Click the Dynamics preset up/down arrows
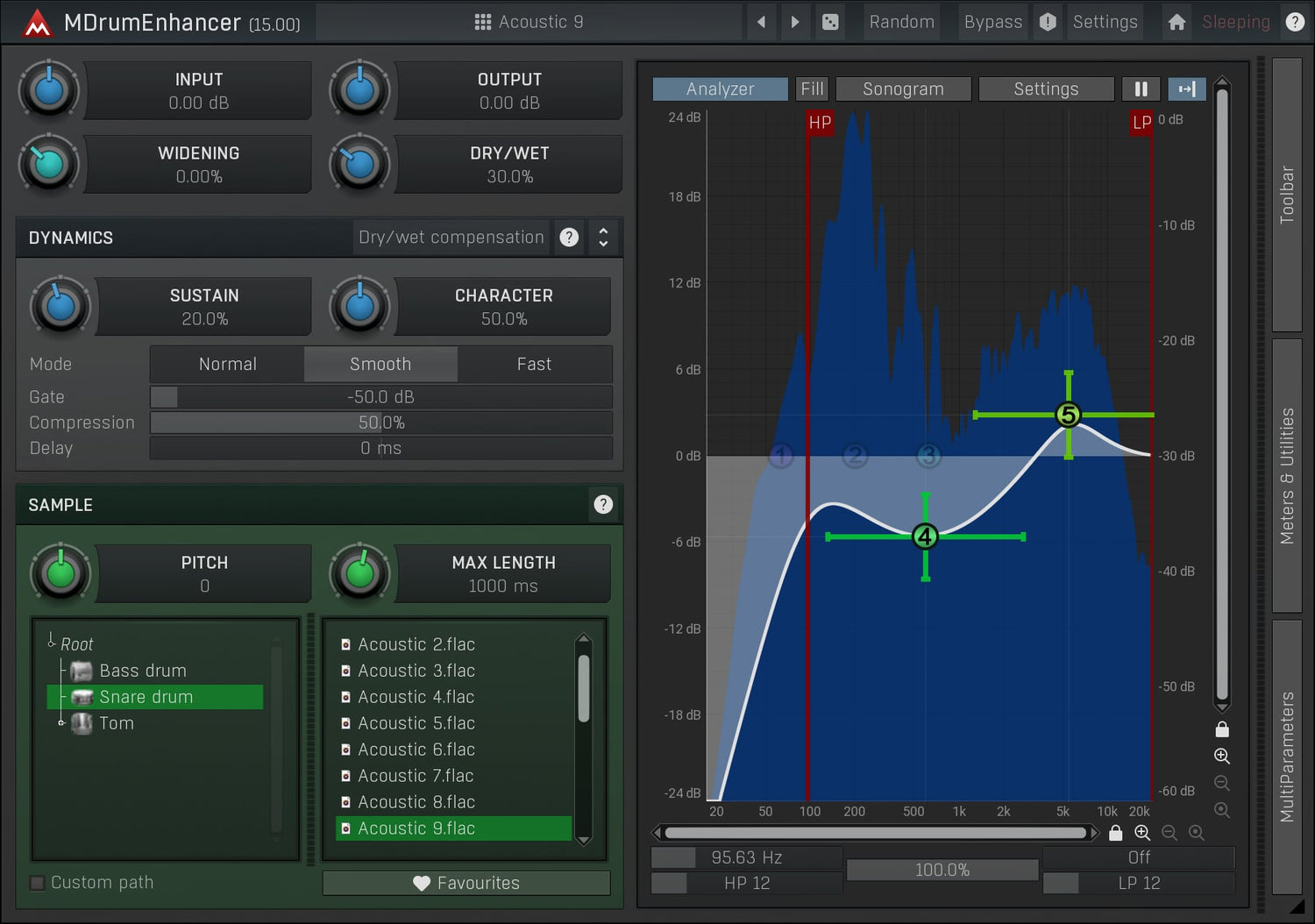1315x924 pixels. pyautogui.click(x=603, y=238)
